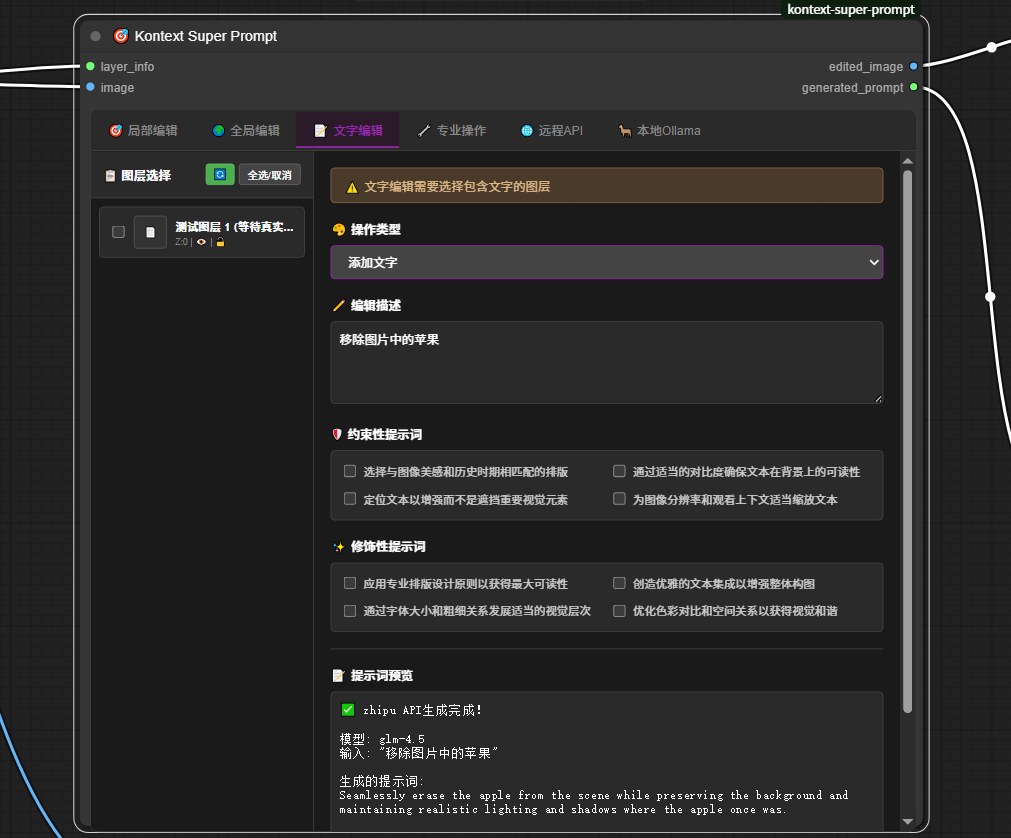Switch to the 局部编辑 tab
Image resolution: width=1011 pixels, height=838 pixels.
[x=143, y=130]
